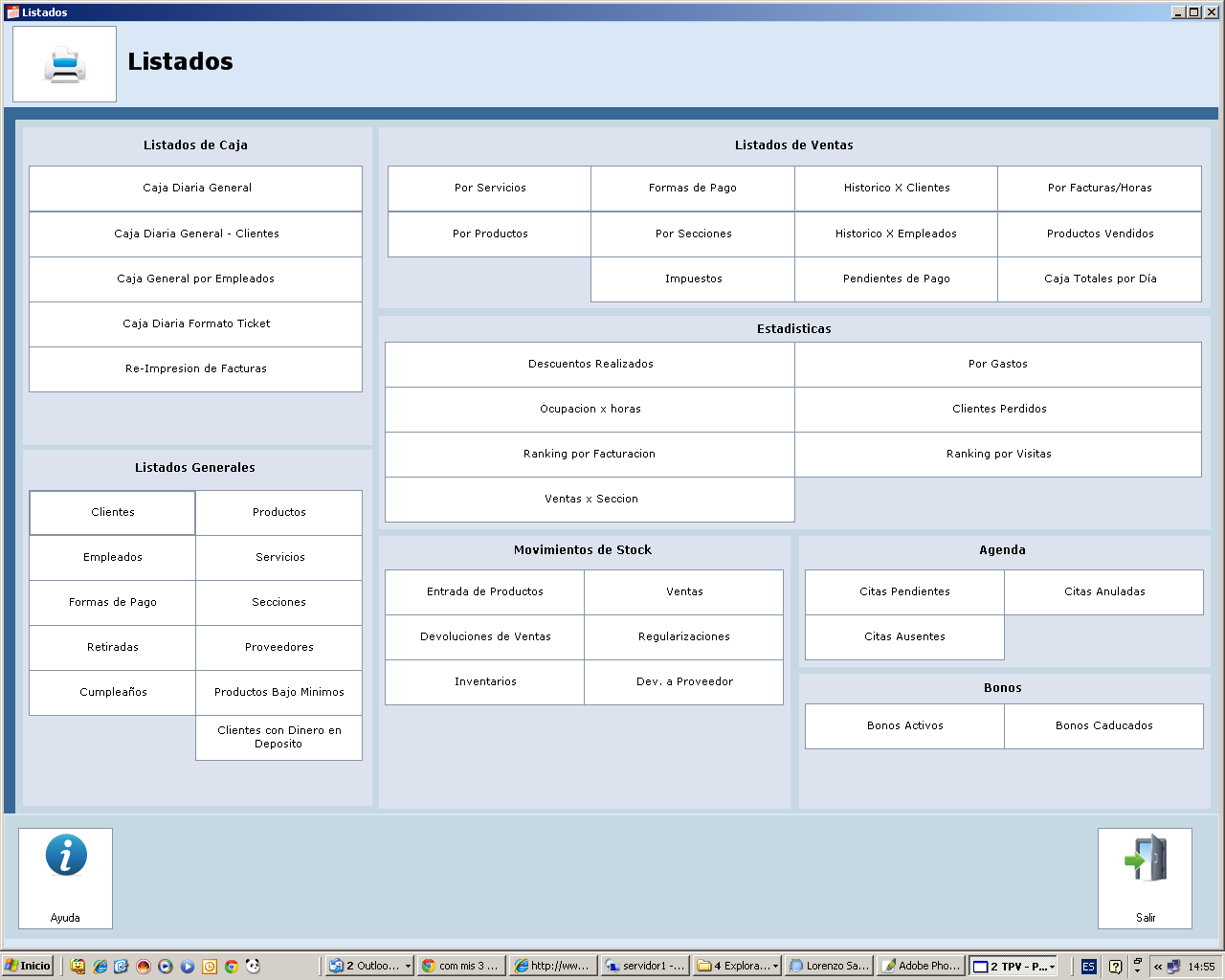
Task: Open help with the Ayuda info icon
Action: (65, 856)
